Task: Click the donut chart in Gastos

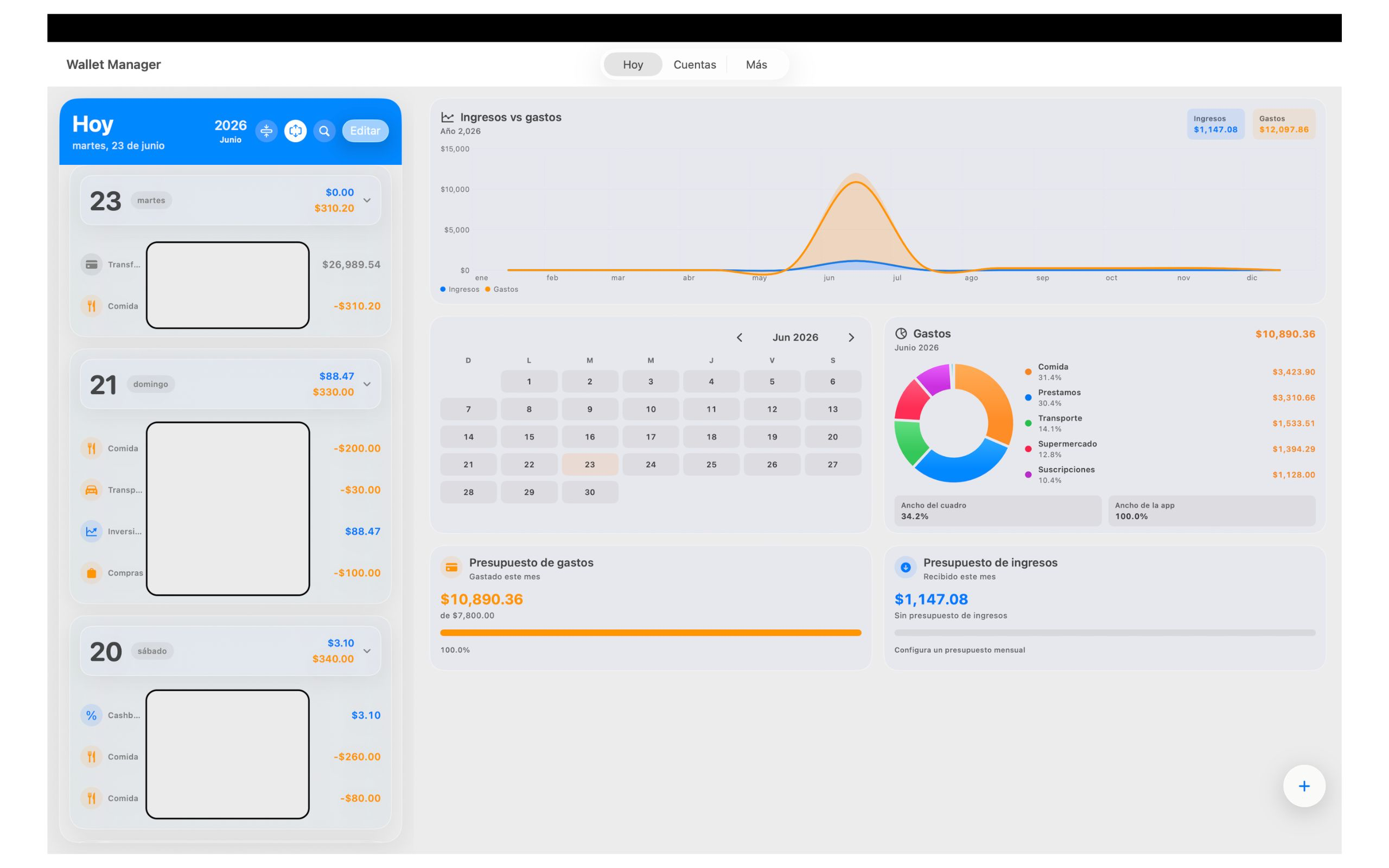Action: tap(953, 423)
